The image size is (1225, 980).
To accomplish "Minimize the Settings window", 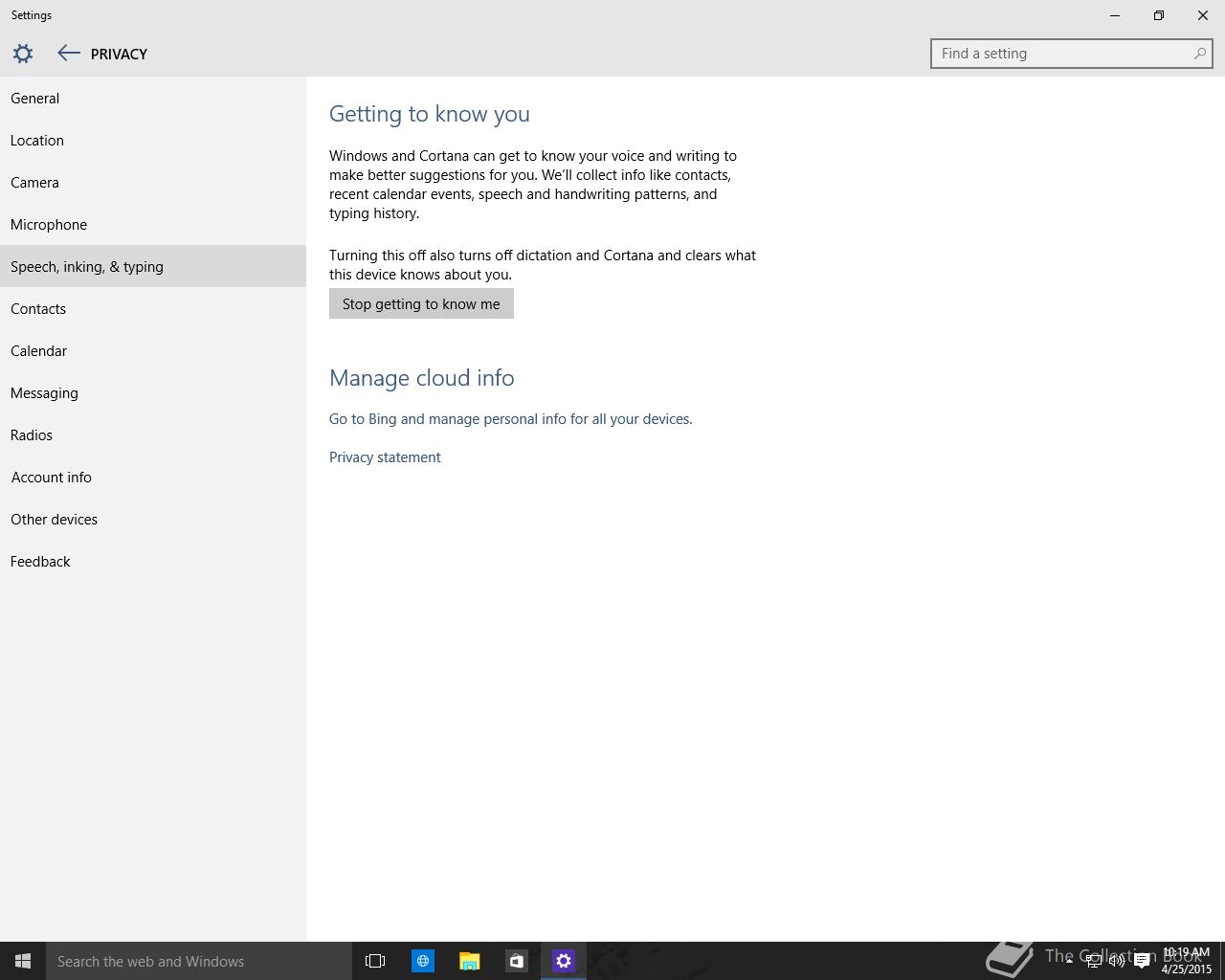I will click(x=1115, y=15).
